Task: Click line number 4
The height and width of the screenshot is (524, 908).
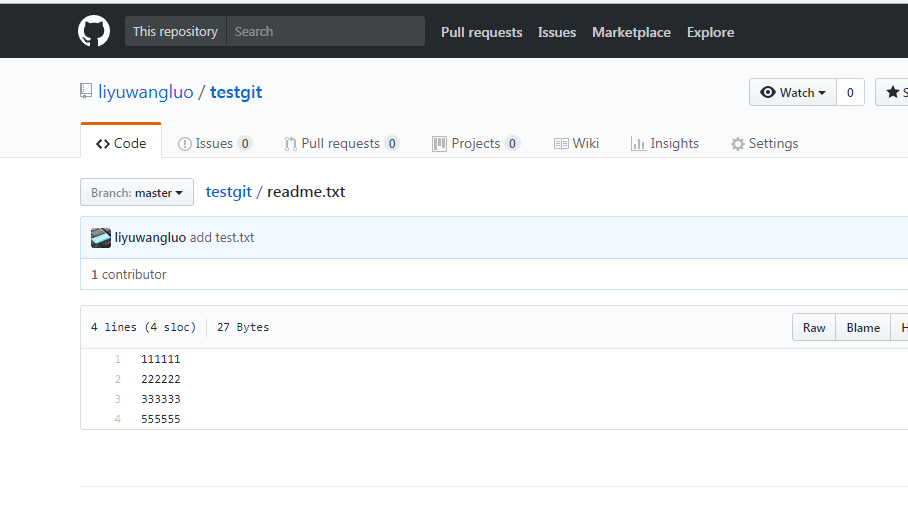Action: tap(118, 419)
